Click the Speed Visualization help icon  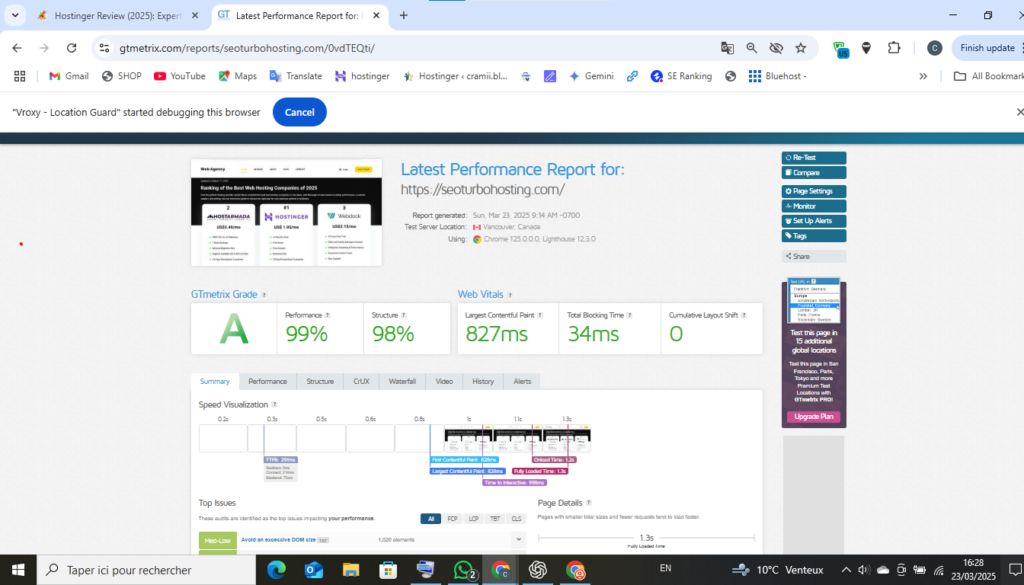tap(274, 405)
